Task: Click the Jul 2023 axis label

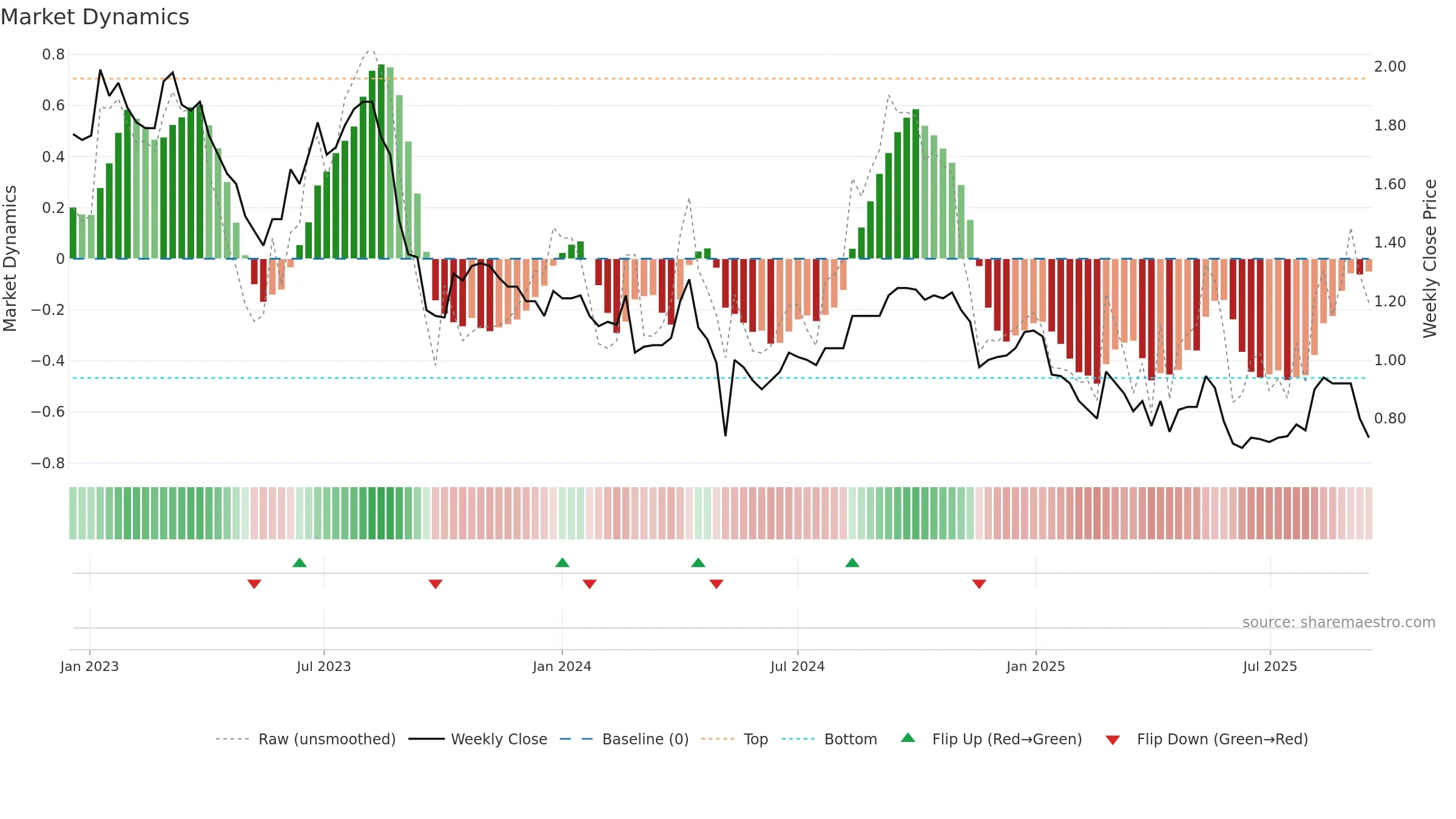Action: [324, 666]
